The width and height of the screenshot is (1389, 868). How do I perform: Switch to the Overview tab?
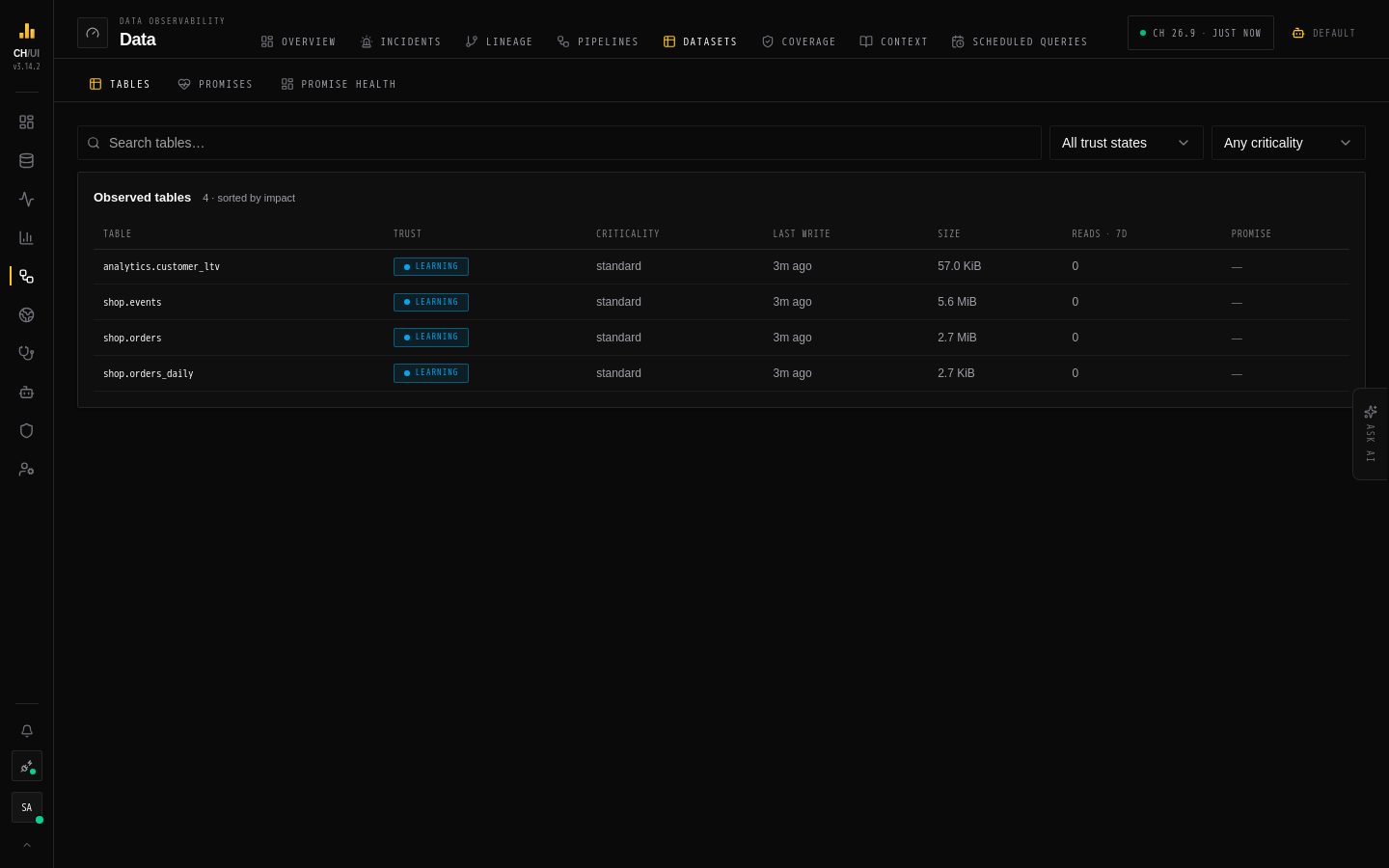298,41
